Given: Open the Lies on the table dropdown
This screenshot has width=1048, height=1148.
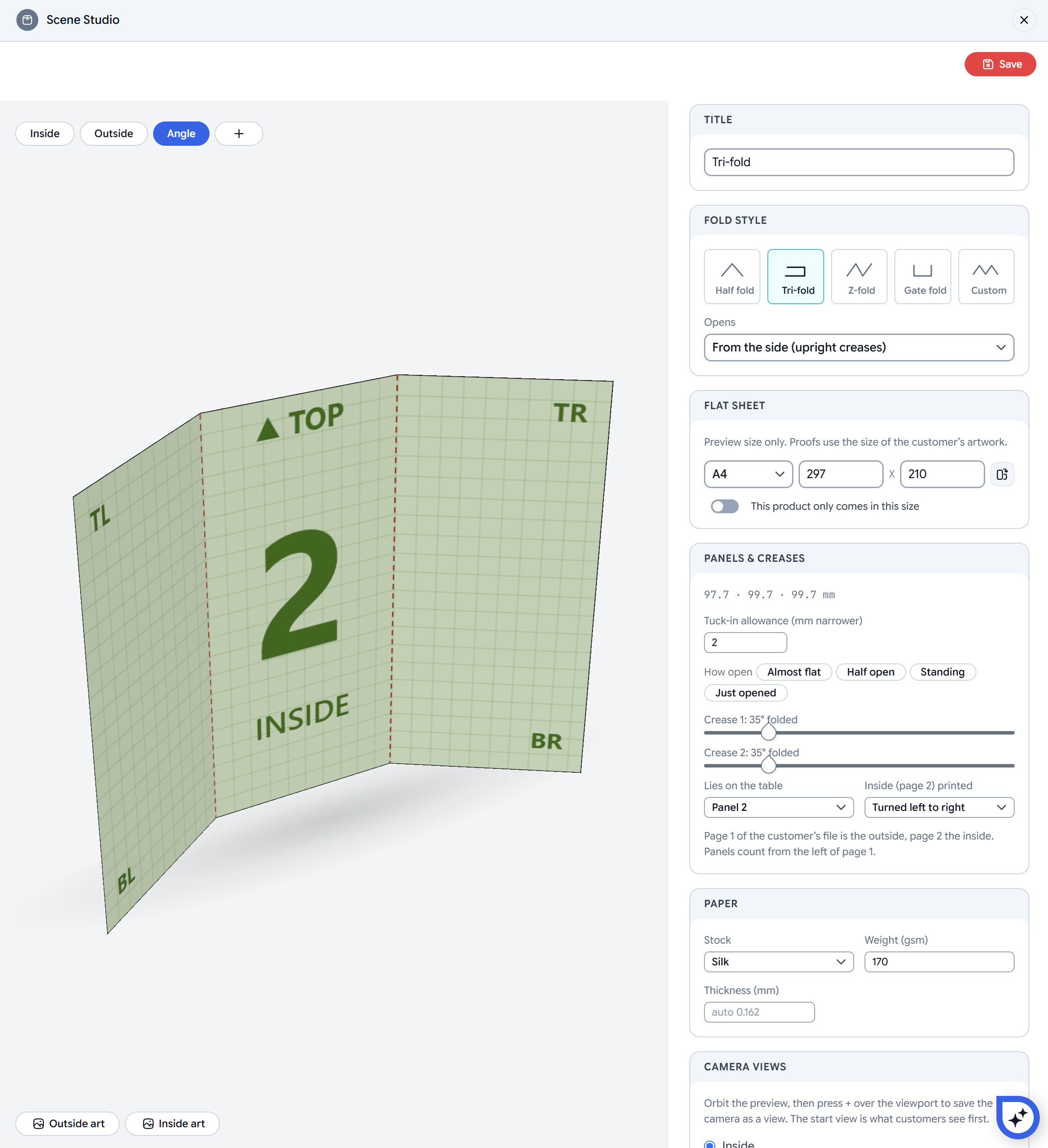Looking at the screenshot, I should pos(779,807).
